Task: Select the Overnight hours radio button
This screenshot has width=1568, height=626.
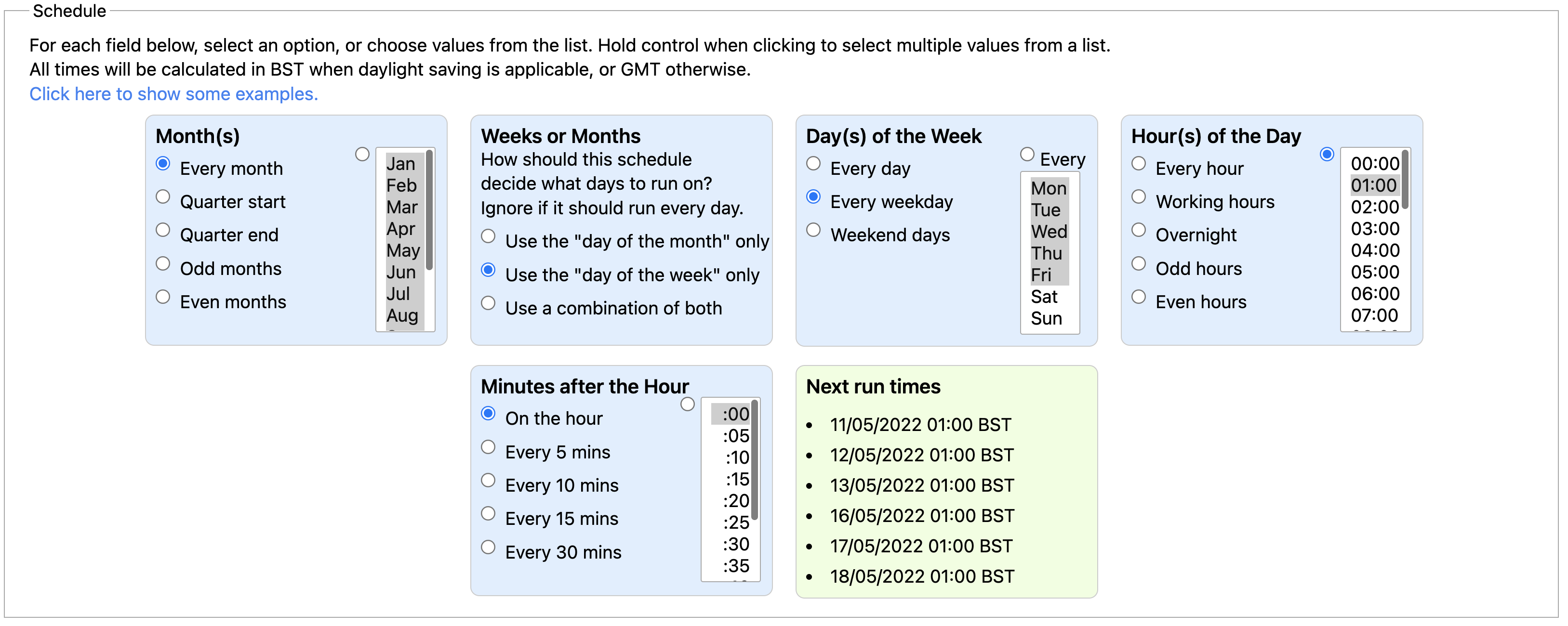Action: coord(1138,231)
